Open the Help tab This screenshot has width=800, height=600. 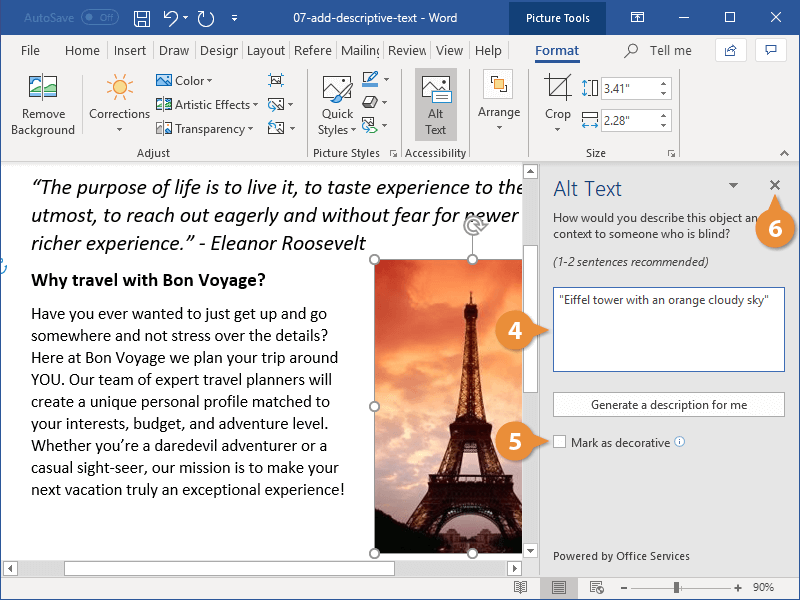tap(488, 51)
